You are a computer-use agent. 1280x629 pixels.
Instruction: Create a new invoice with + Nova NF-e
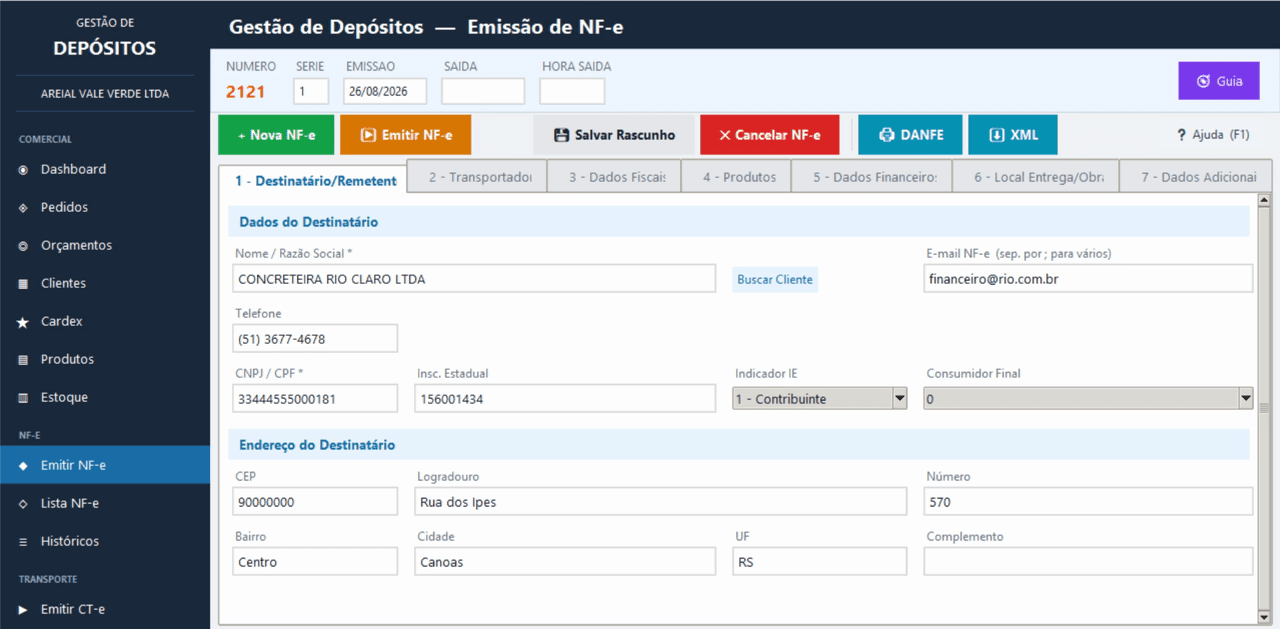pyautogui.click(x=276, y=135)
